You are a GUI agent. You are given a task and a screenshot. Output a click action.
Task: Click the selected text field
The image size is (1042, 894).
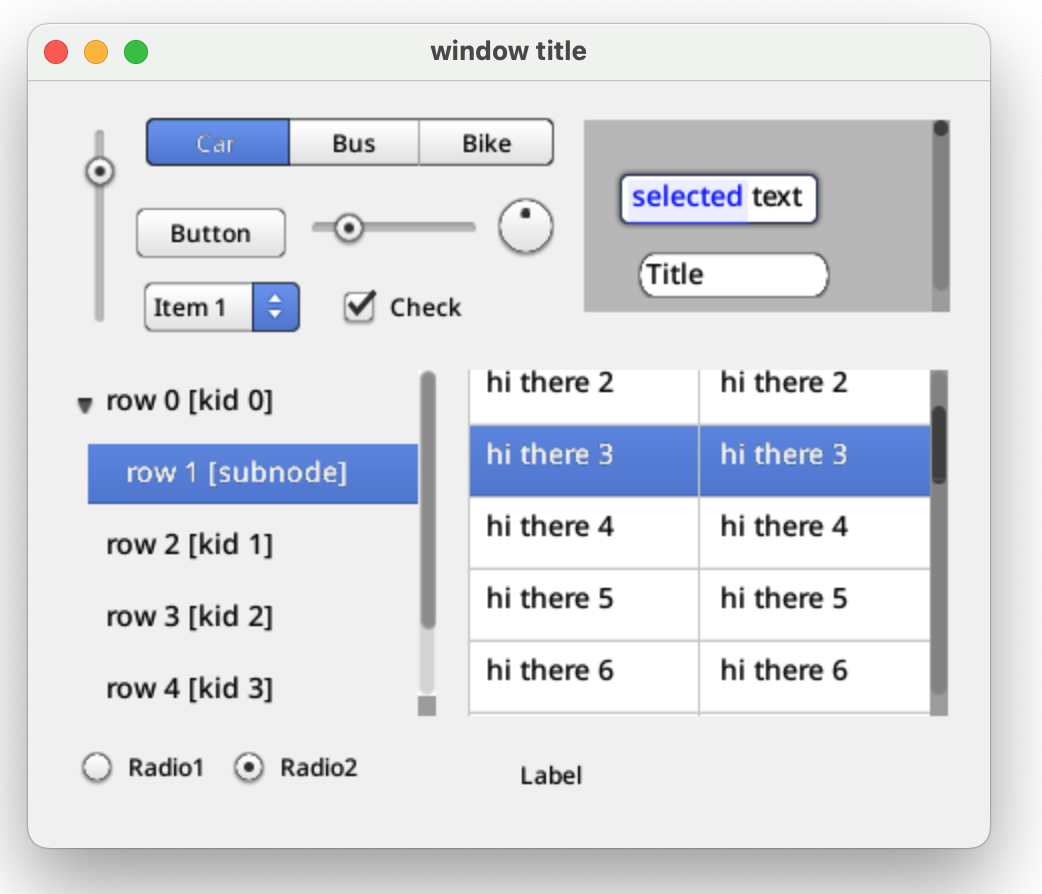718,198
